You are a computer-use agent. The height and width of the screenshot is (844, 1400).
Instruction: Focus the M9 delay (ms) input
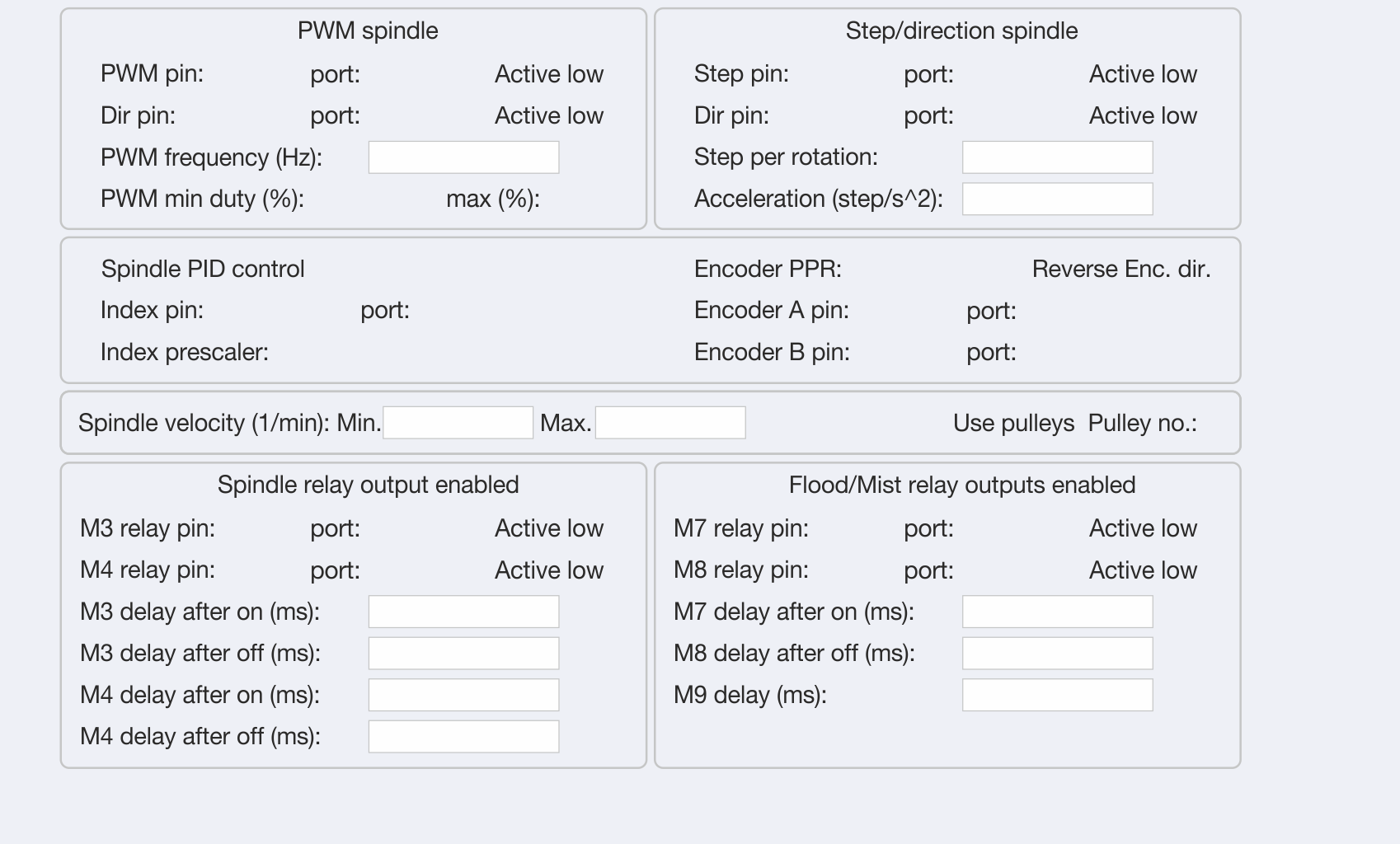[1057, 695]
